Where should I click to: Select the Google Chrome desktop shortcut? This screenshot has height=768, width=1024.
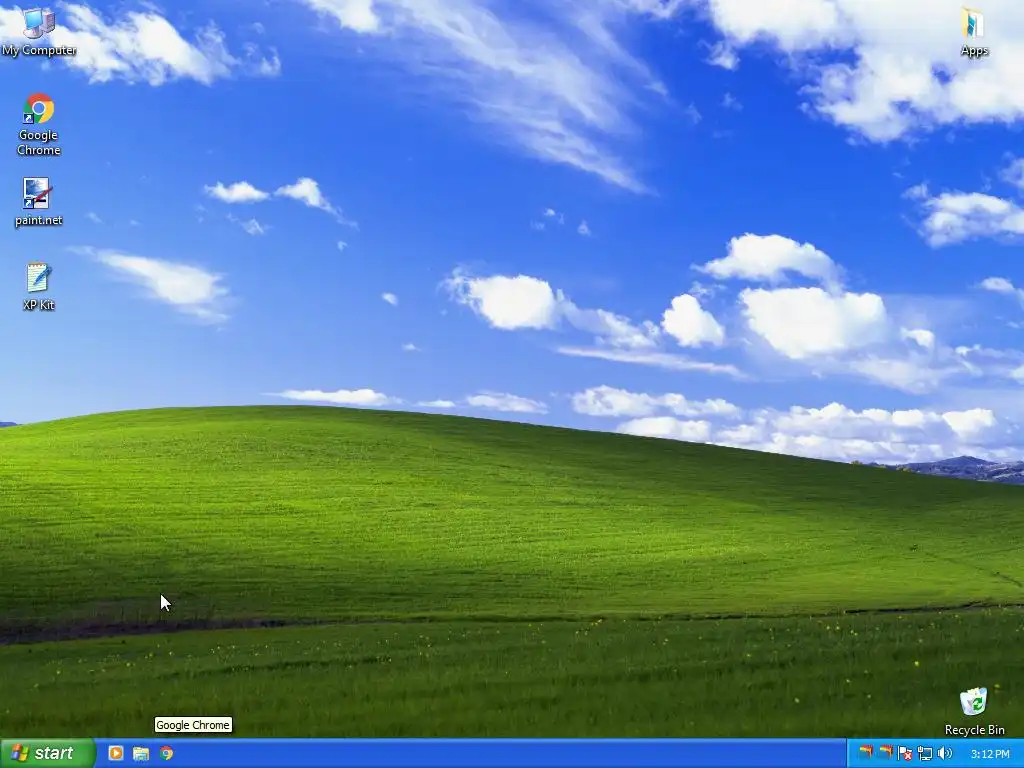pyautogui.click(x=39, y=124)
